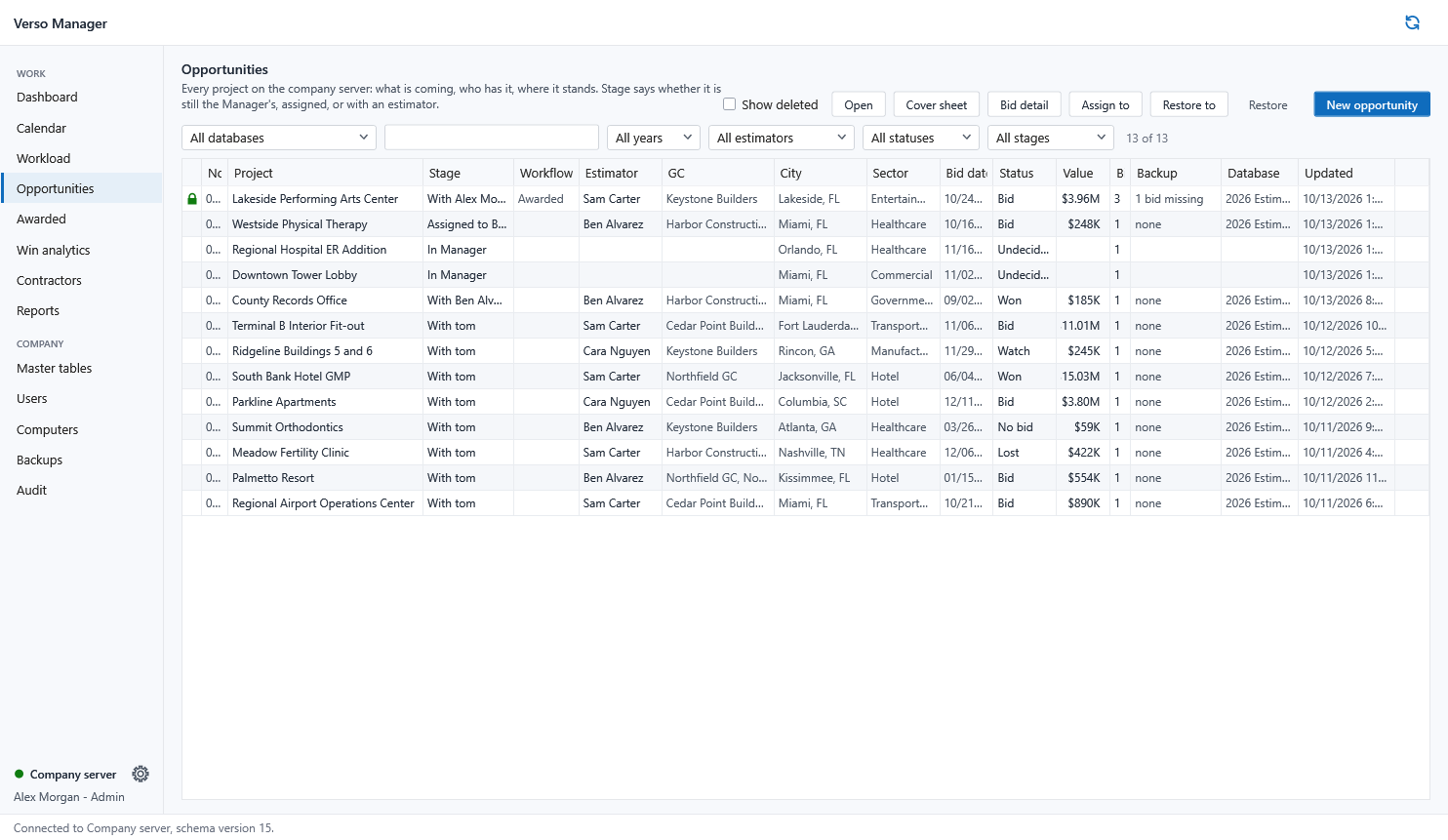Open server settings gear icon

(x=141, y=774)
